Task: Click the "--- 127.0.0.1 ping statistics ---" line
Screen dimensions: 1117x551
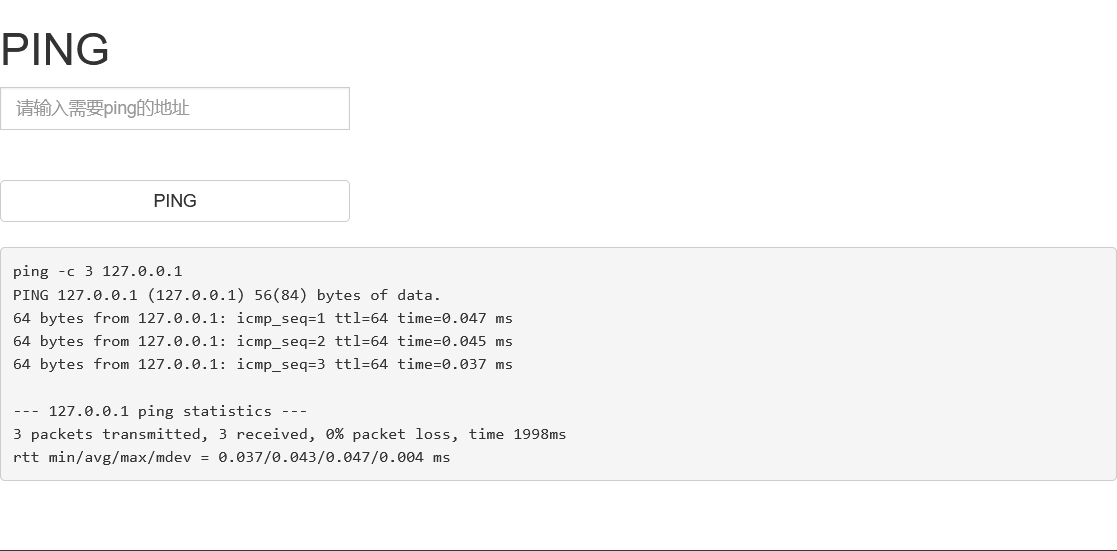Action: pyautogui.click(x=160, y=411)
